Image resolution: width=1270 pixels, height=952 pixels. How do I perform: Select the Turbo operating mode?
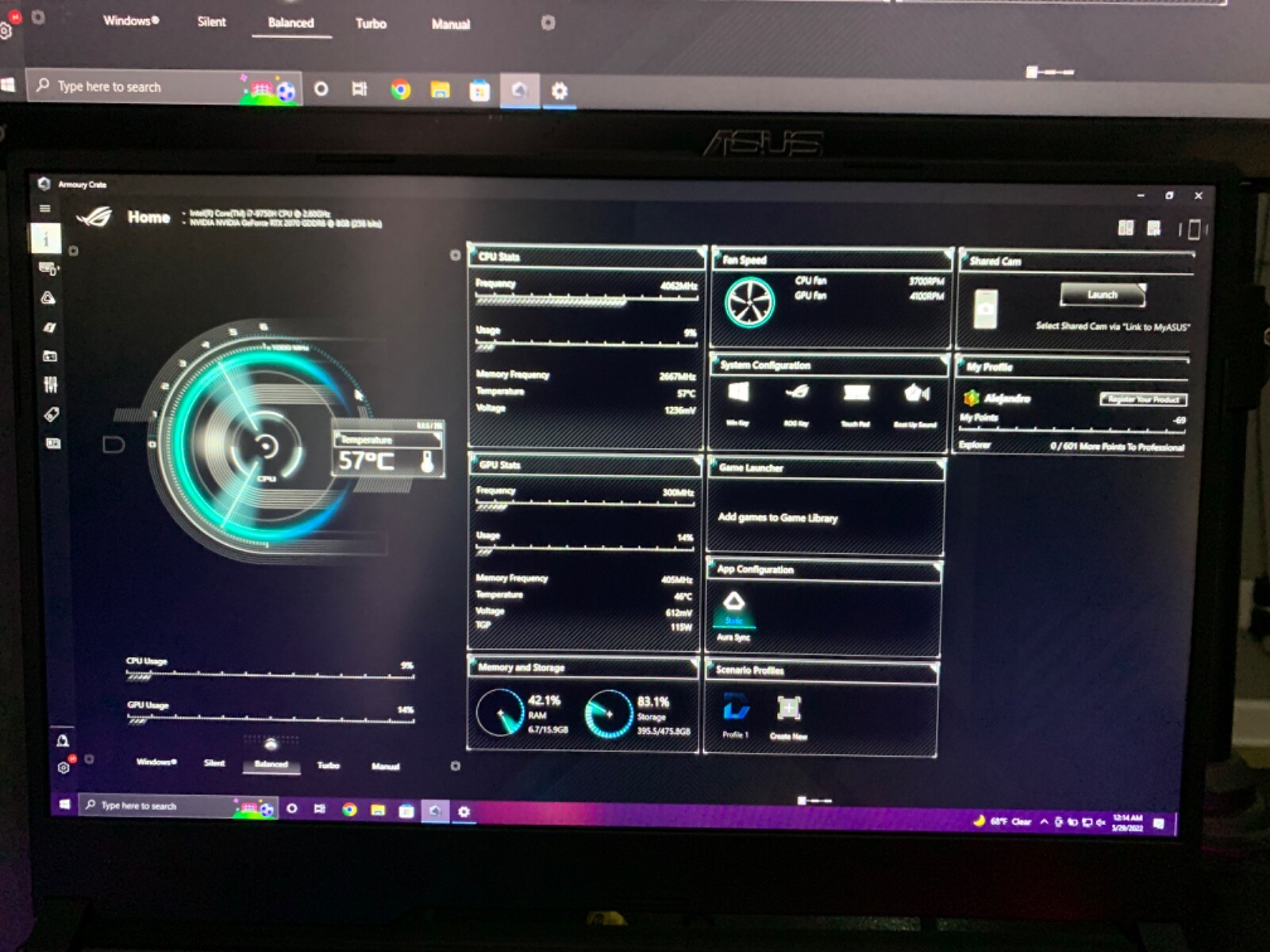tap(329, 766)
